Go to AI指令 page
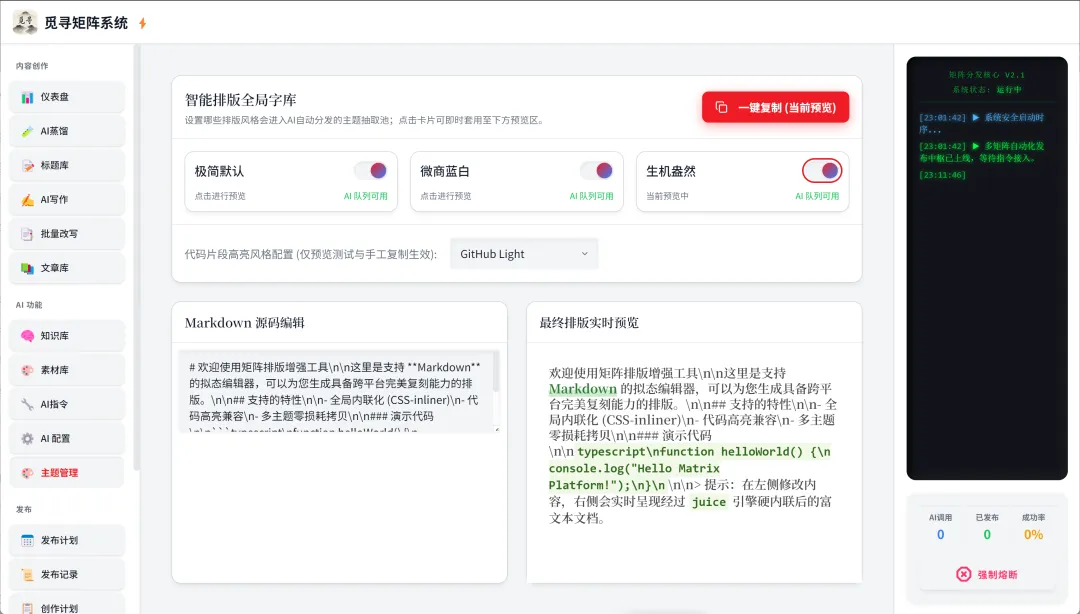1080x614 pixels. coord(67,404)
